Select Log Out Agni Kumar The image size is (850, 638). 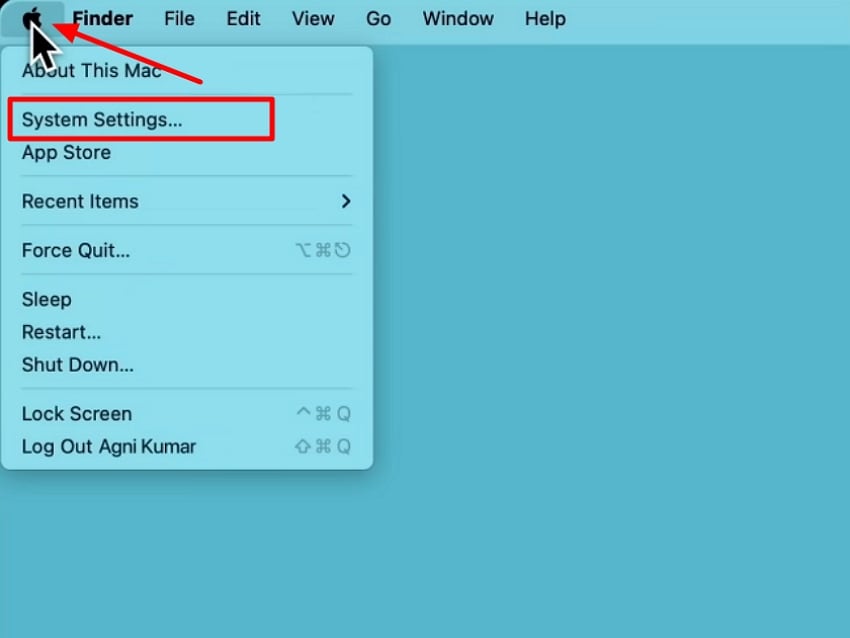click(187, 447)
